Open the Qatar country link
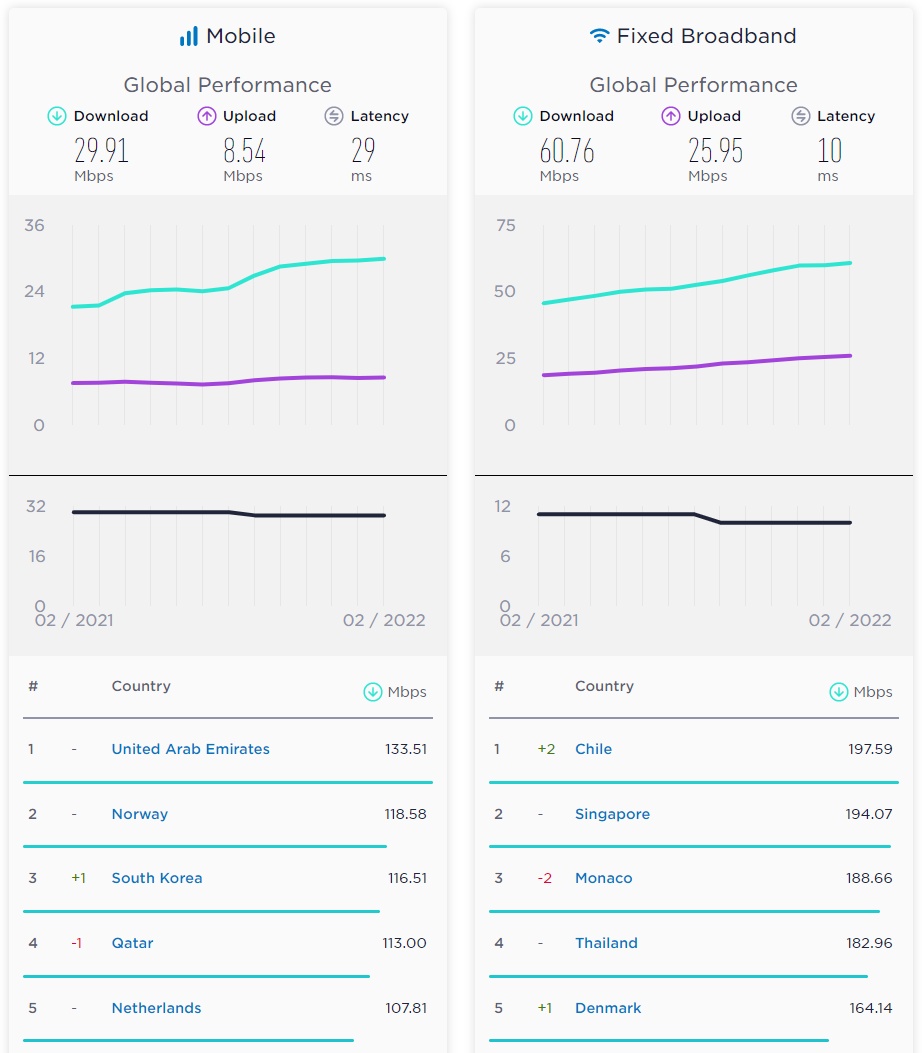 (x=132, y=943)
